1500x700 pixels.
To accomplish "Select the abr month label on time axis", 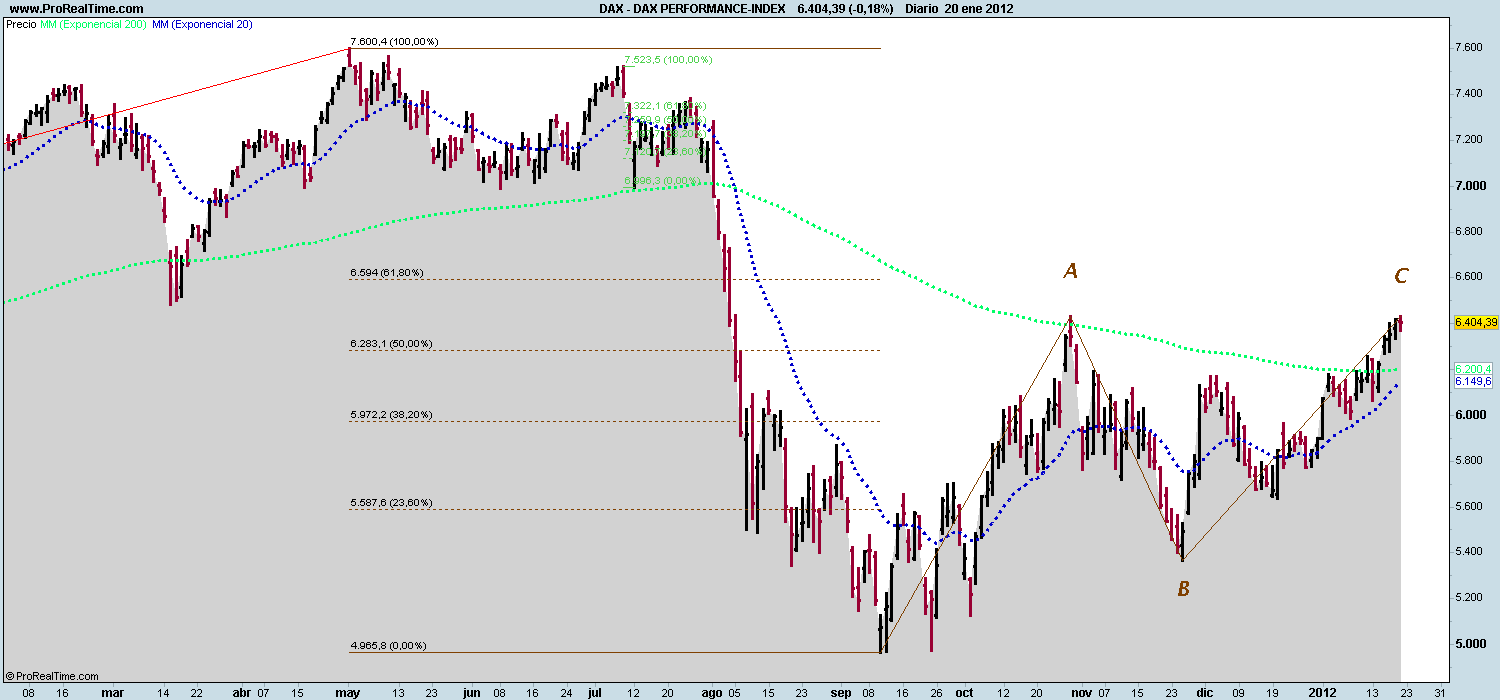I will point(241,691).
